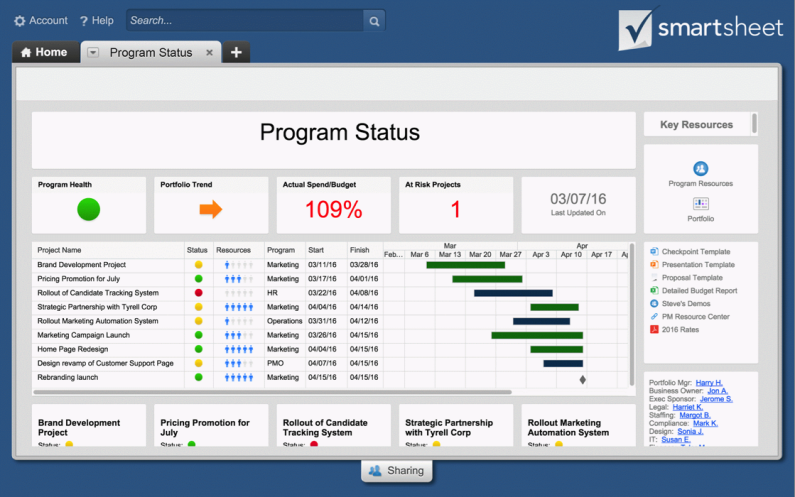
Task: Click the green Program Health indicator
Action: (89, 209)
